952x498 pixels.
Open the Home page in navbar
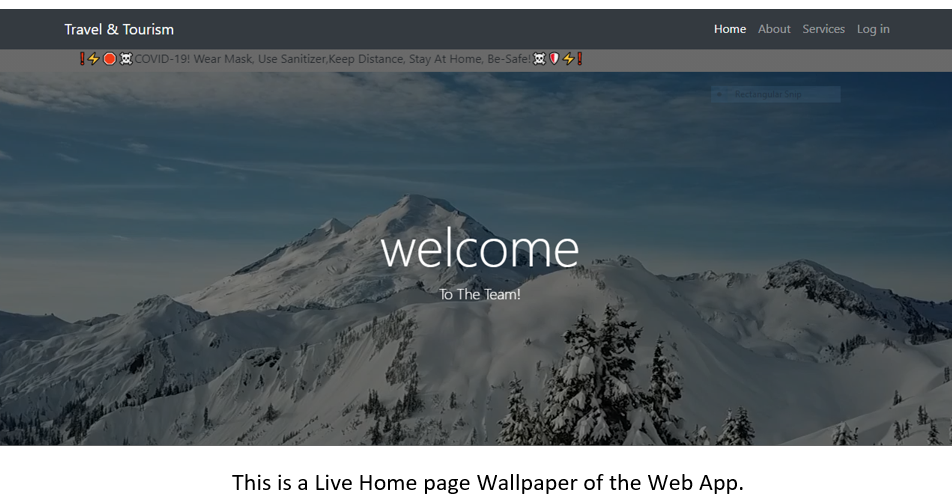point(730,29)
